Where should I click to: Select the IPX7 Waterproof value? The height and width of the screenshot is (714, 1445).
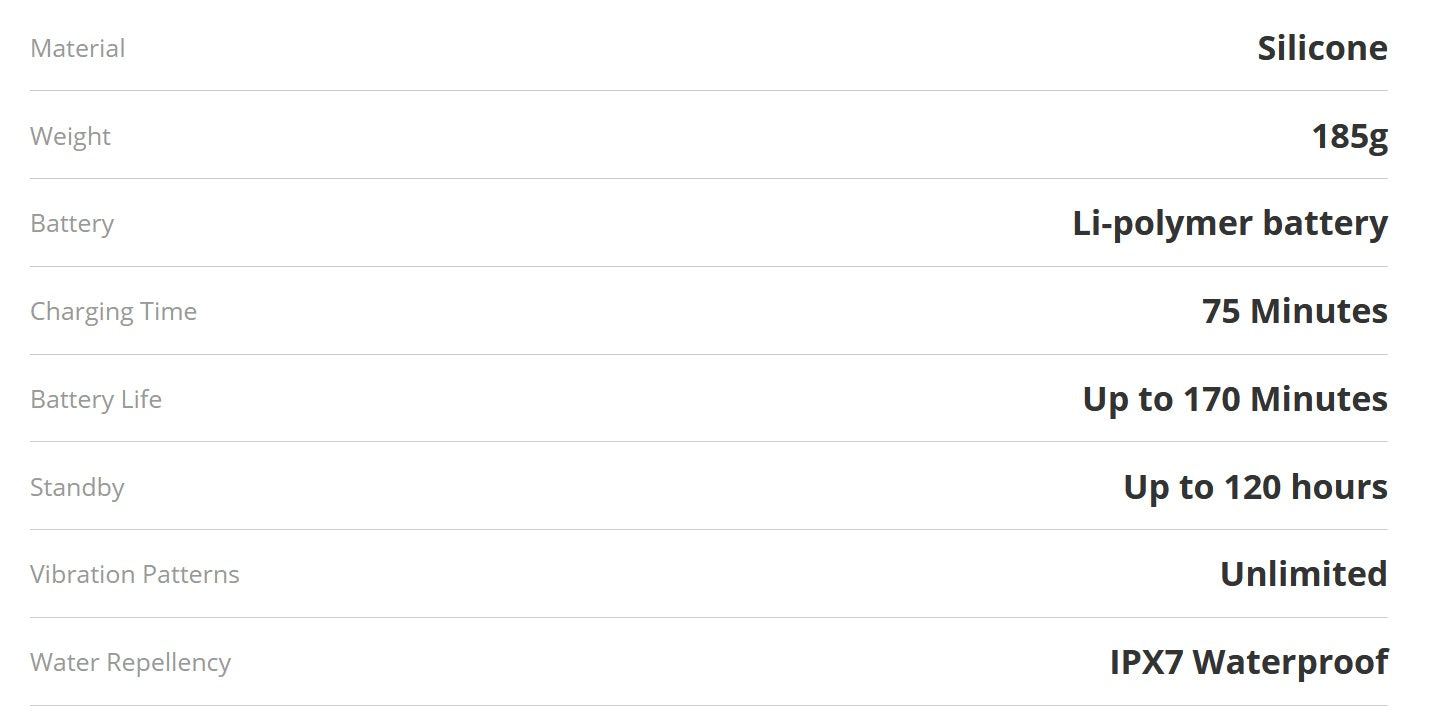[1249, 662]
